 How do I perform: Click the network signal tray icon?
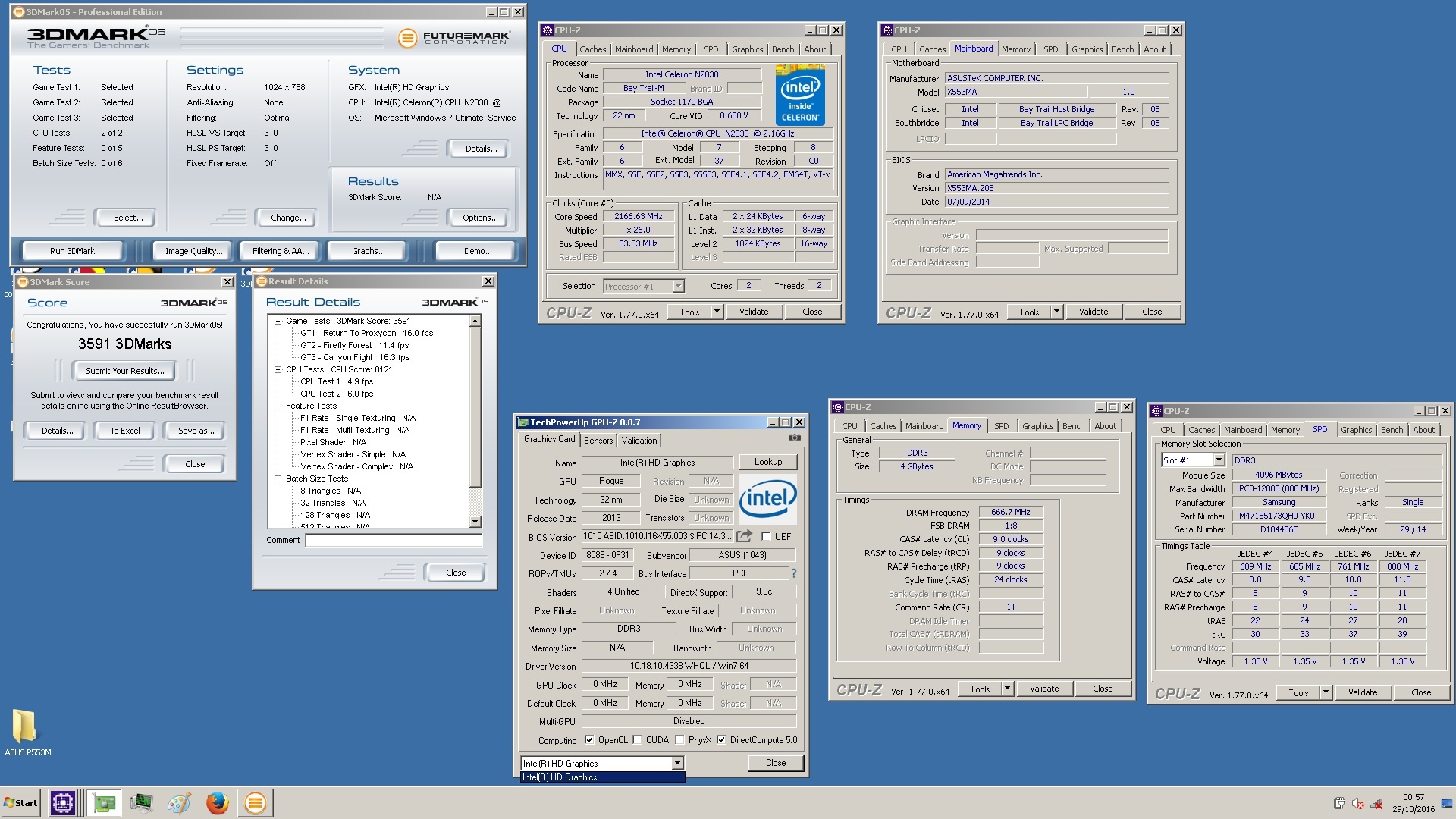[1376, 803]
